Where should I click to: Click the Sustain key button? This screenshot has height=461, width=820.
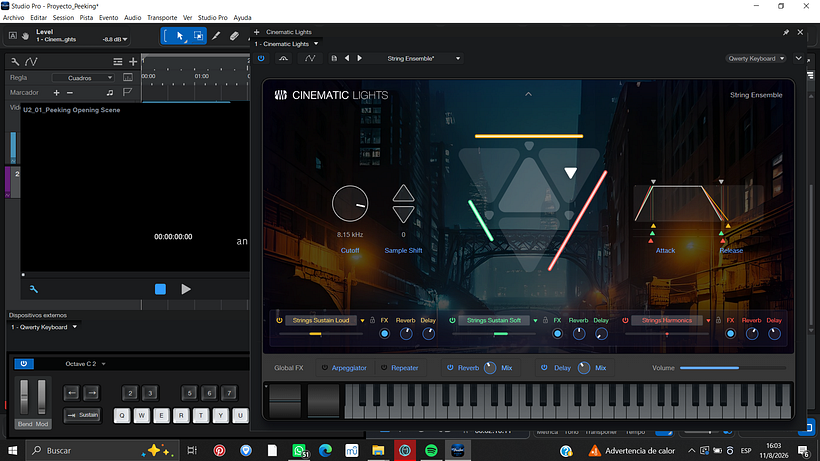(83, 415)
